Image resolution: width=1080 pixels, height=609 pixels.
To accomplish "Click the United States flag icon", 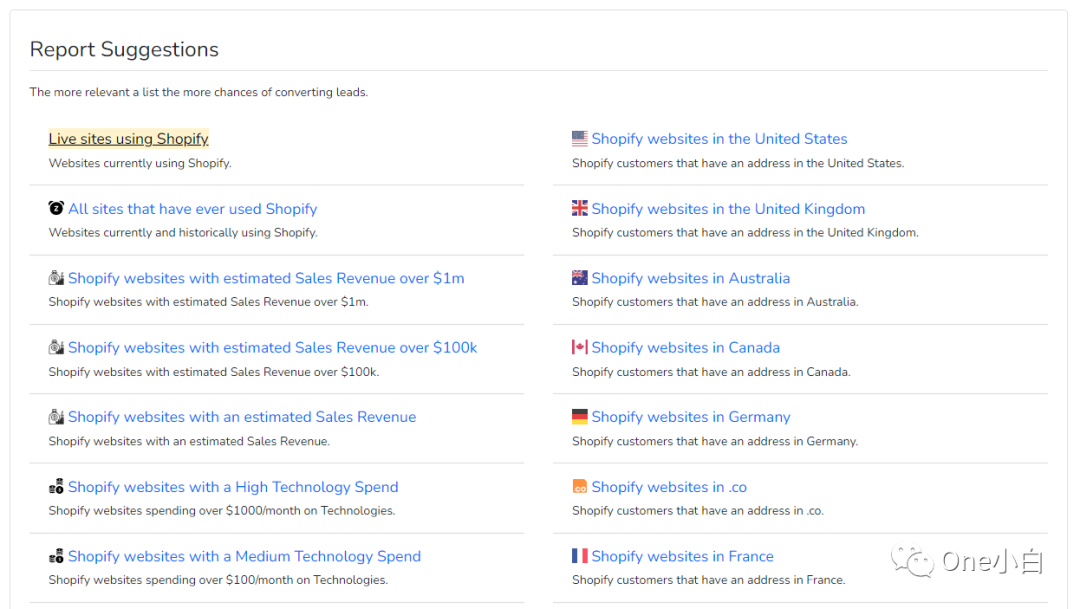I will click(x=580, y=139).
